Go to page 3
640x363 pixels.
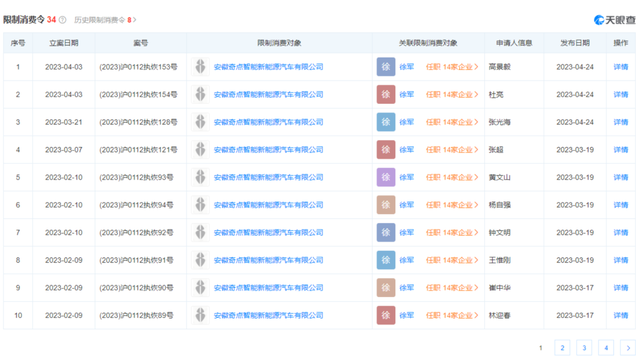584,348
